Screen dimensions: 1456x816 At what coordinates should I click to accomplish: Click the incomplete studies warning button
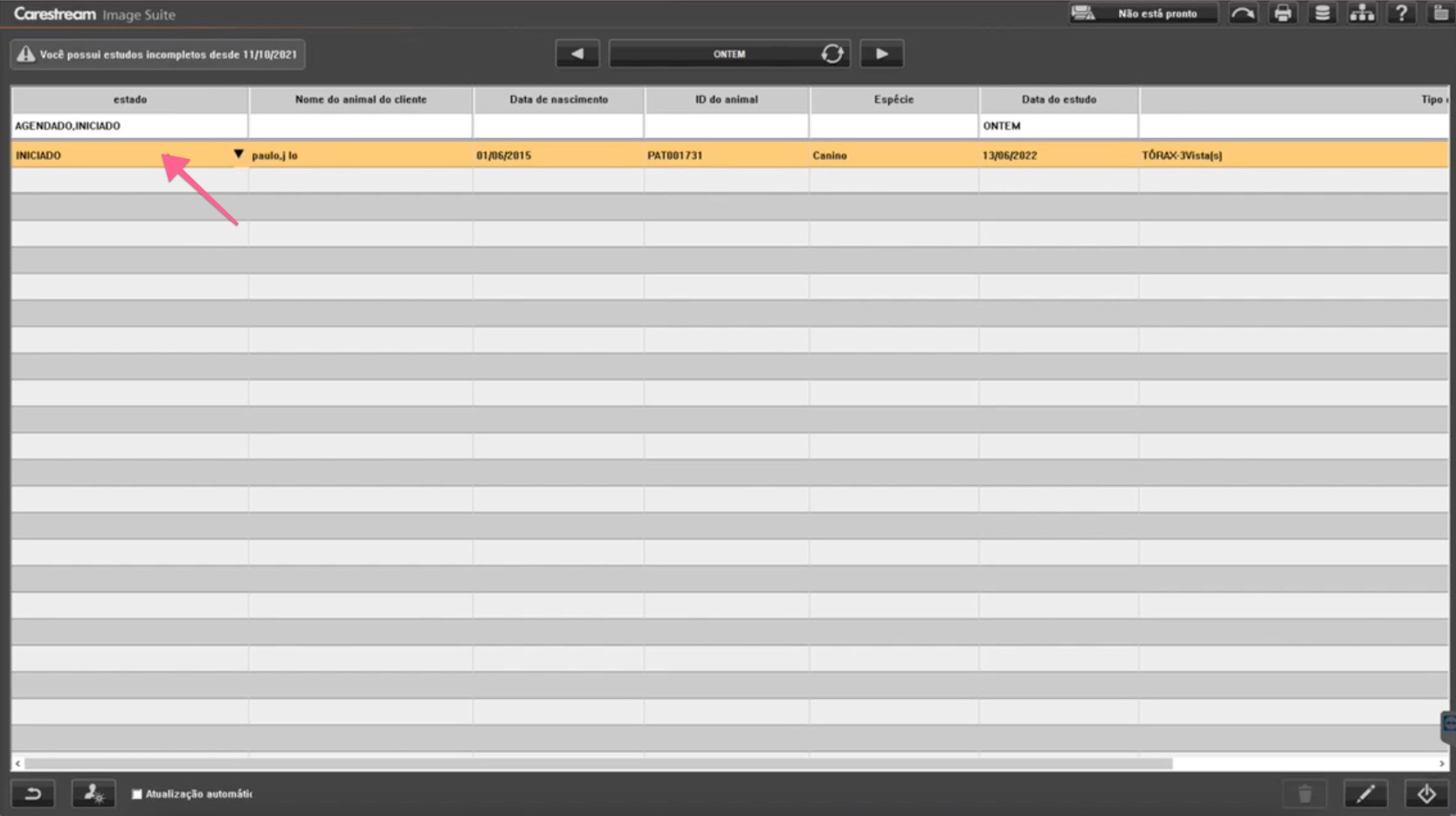pyautogui.click(x=158, y=54)
